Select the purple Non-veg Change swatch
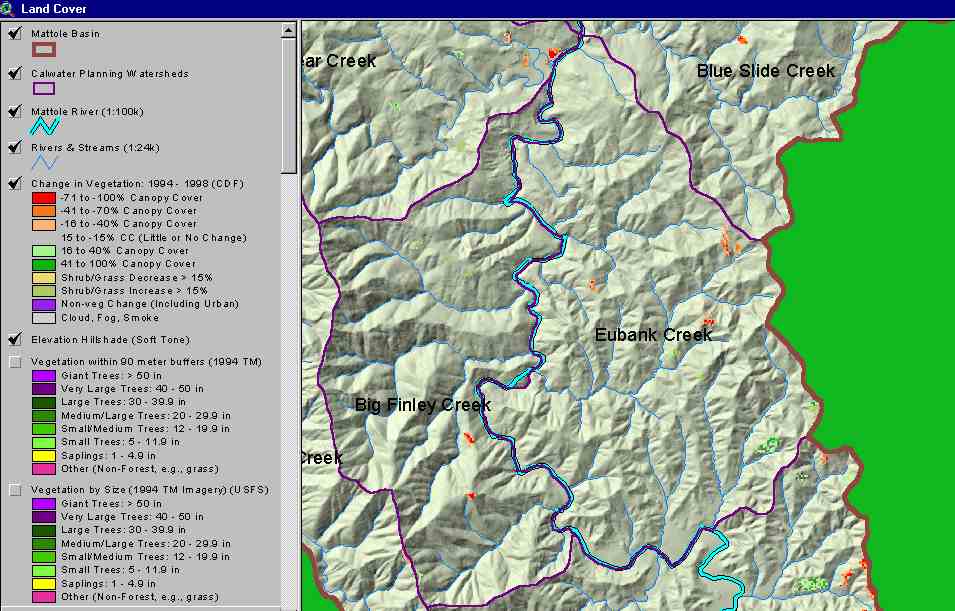 (x=44, y=304)
